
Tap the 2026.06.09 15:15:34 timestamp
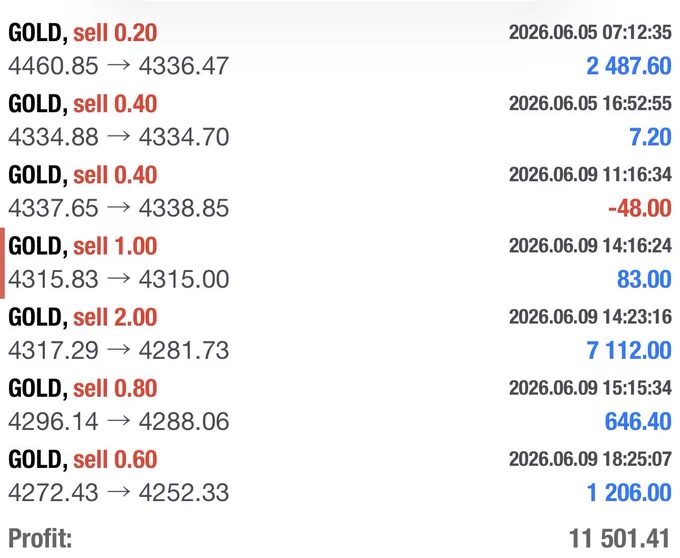590,388
